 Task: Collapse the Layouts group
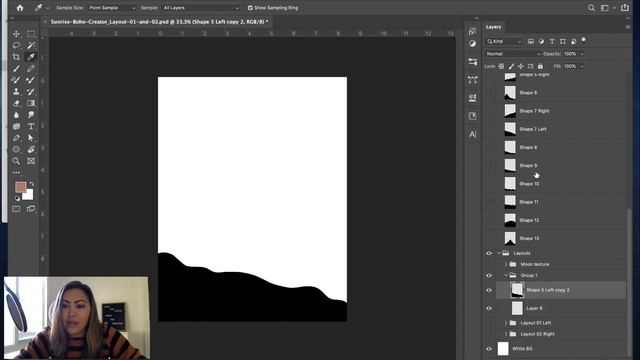pyautogui.click(x=499, y=253)
